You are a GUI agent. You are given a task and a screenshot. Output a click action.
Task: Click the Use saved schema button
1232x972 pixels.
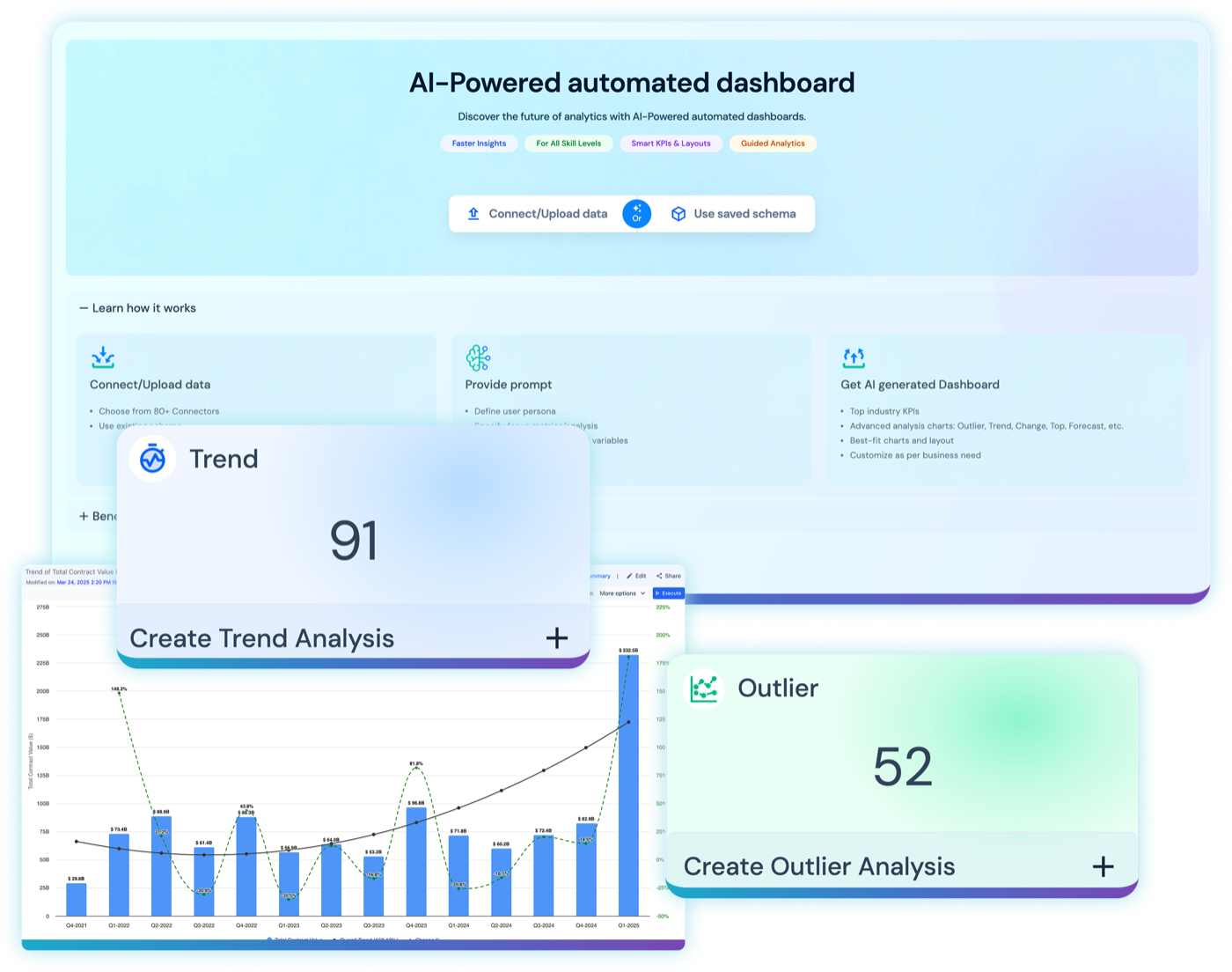734,214
